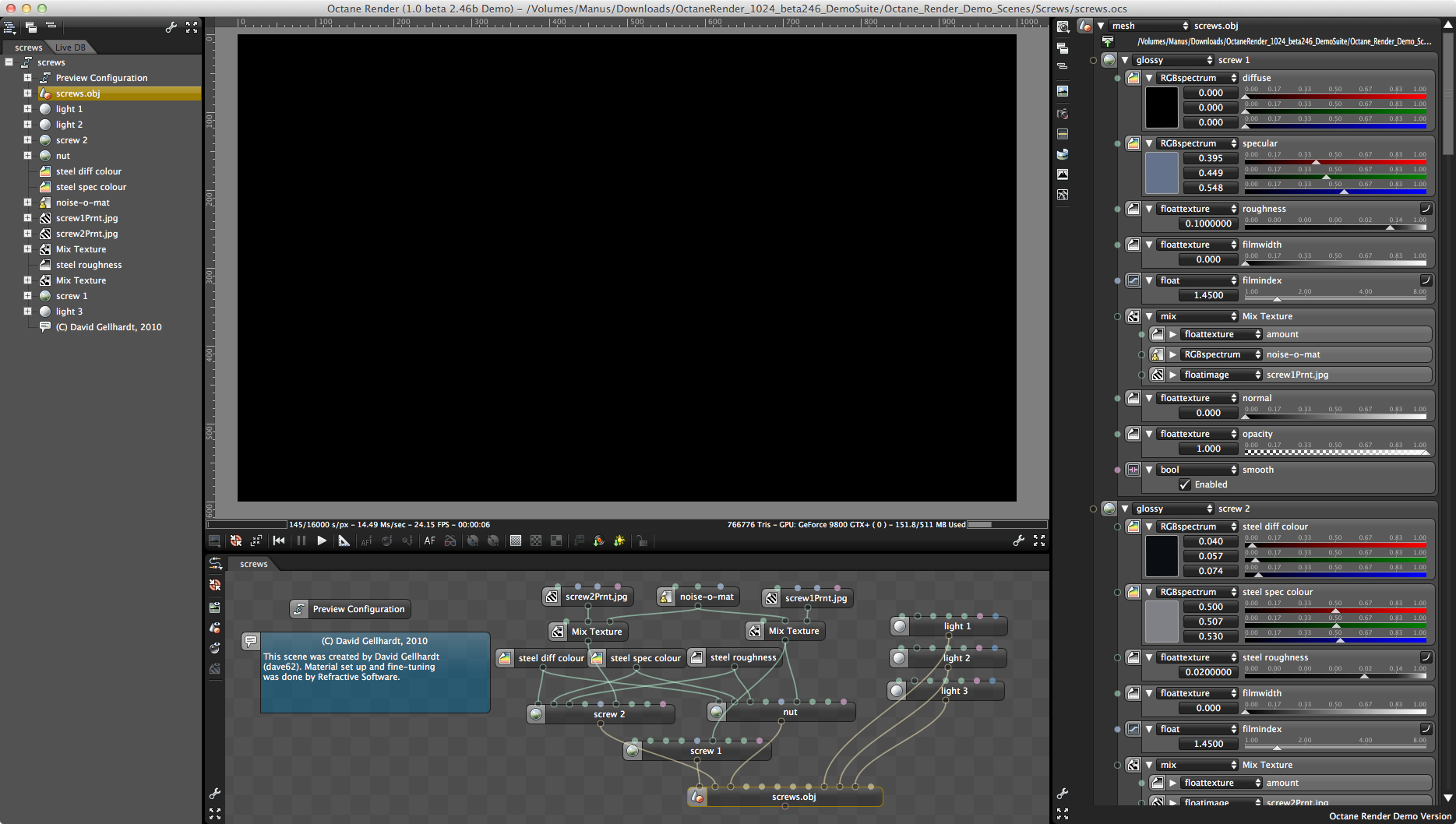
Task: Collapse the specular parameter triangle
Action: pyautogui.click(x=1149, y=143)
